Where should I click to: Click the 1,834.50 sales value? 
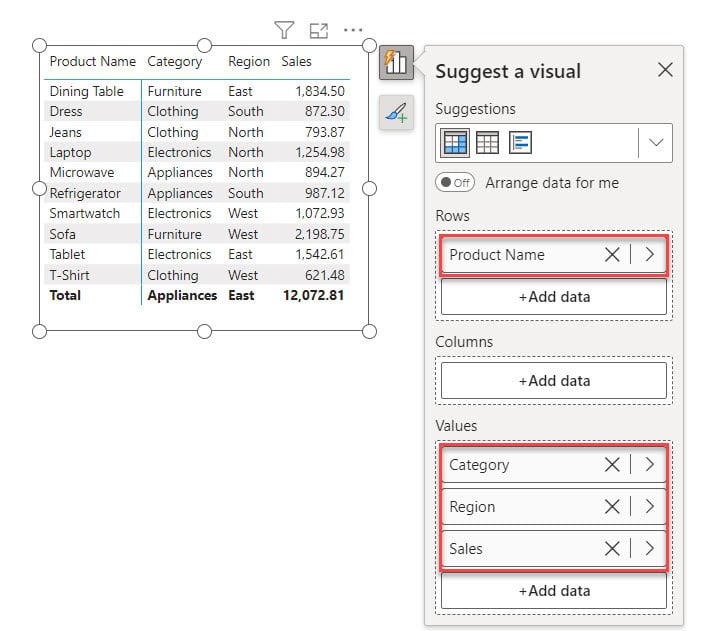point(320,91)
